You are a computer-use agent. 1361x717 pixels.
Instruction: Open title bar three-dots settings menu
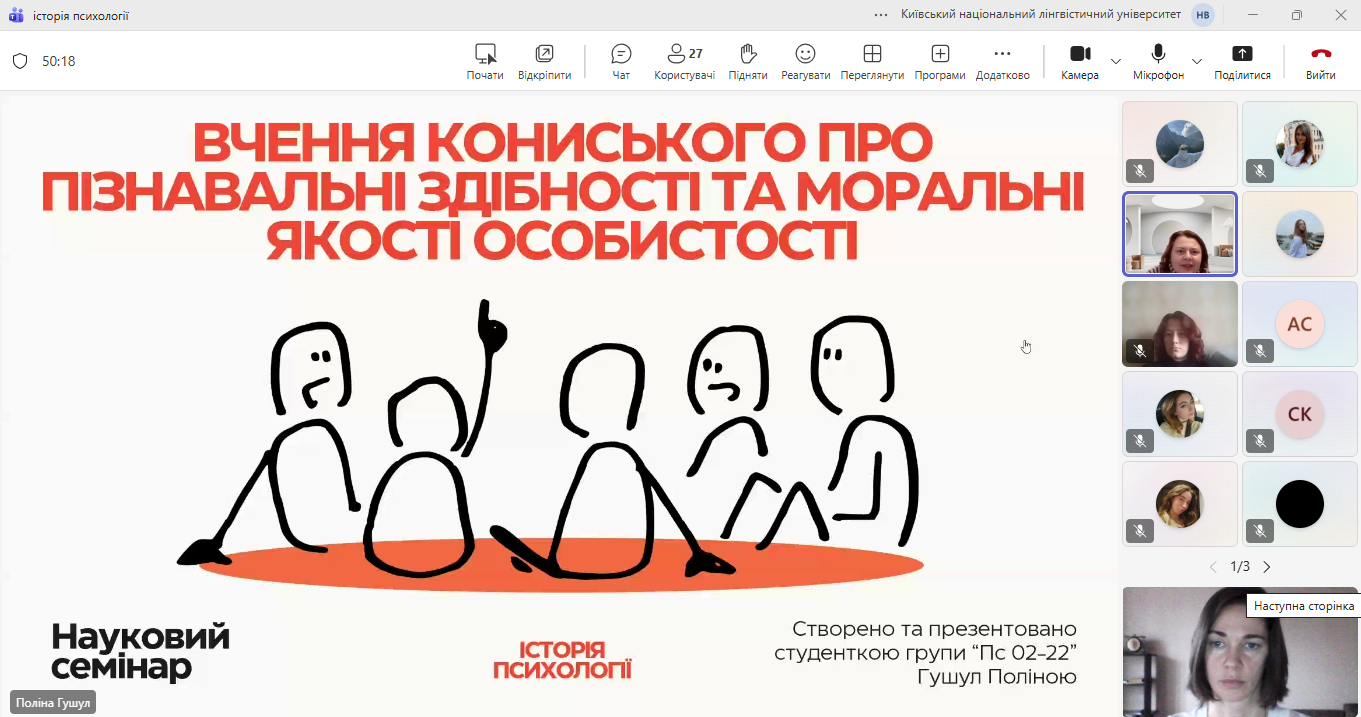pyautogui.click(x=881, y=15)
